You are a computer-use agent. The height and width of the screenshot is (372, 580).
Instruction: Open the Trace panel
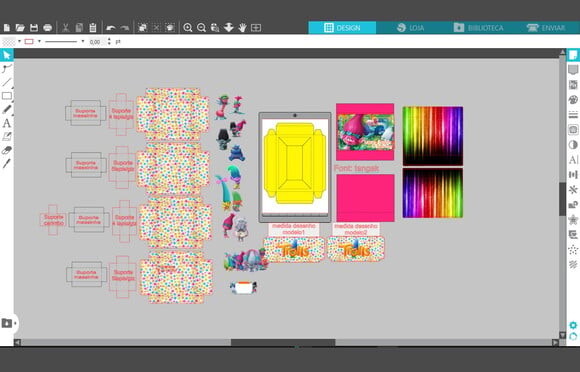[x=573, y=129]
